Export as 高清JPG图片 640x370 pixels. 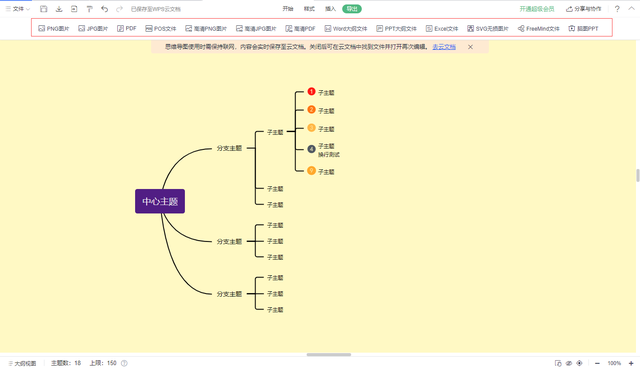pyautogui.click(x=256, y=29)
